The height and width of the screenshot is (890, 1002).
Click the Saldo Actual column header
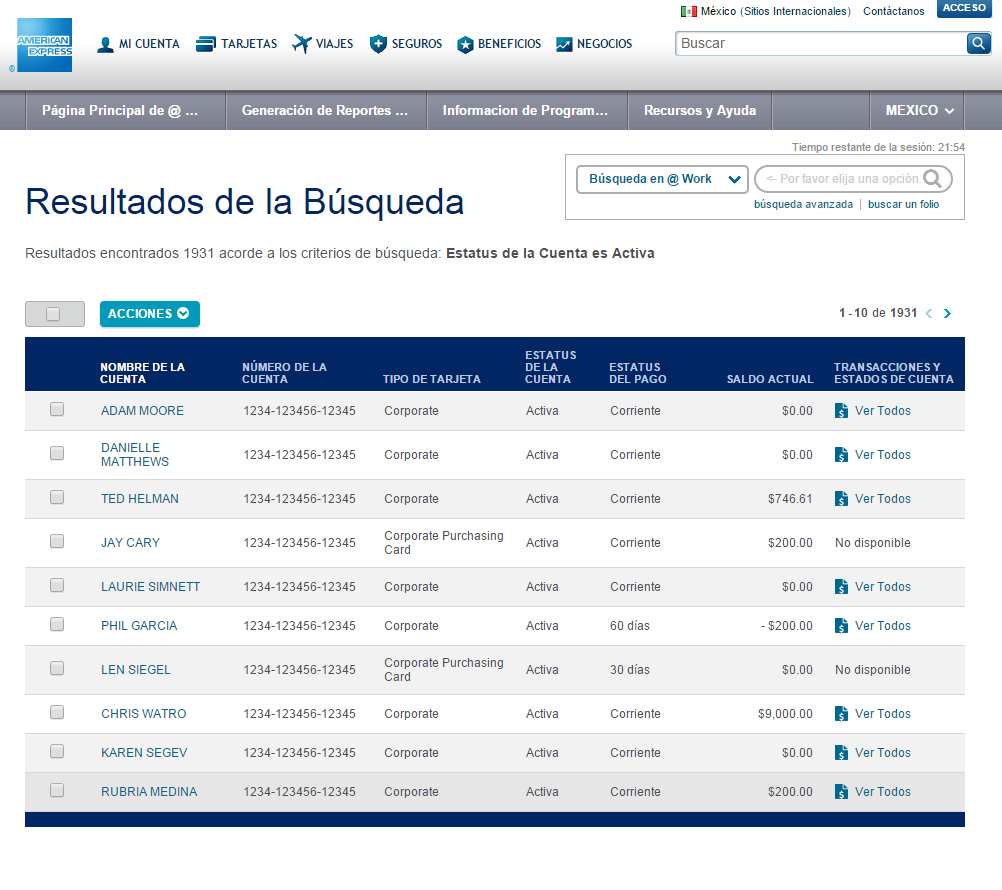pos(769,379)
